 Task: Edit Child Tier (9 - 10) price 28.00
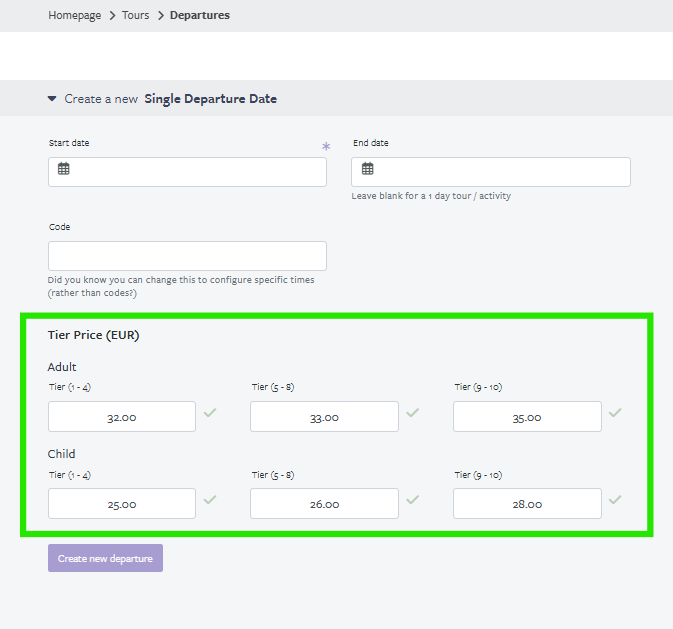coord(527,503)
